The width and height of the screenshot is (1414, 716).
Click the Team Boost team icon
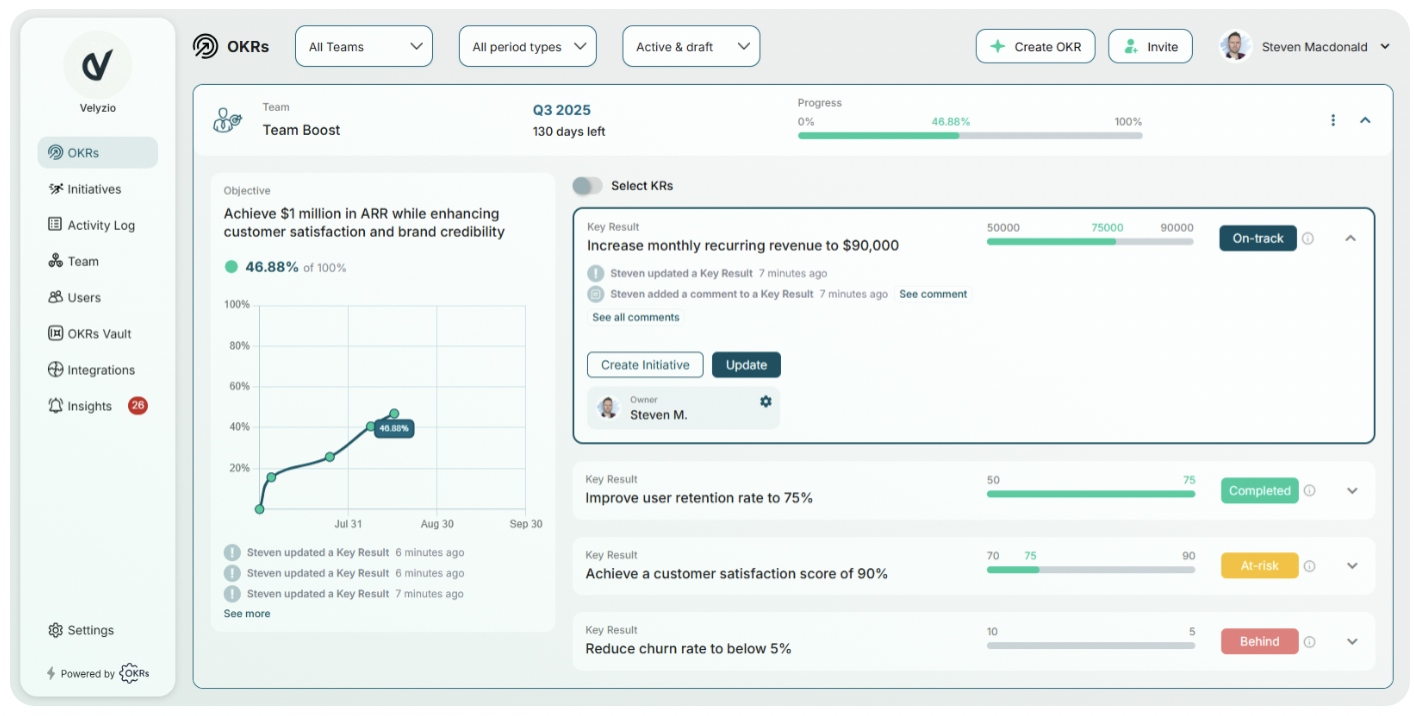point(227,120)
